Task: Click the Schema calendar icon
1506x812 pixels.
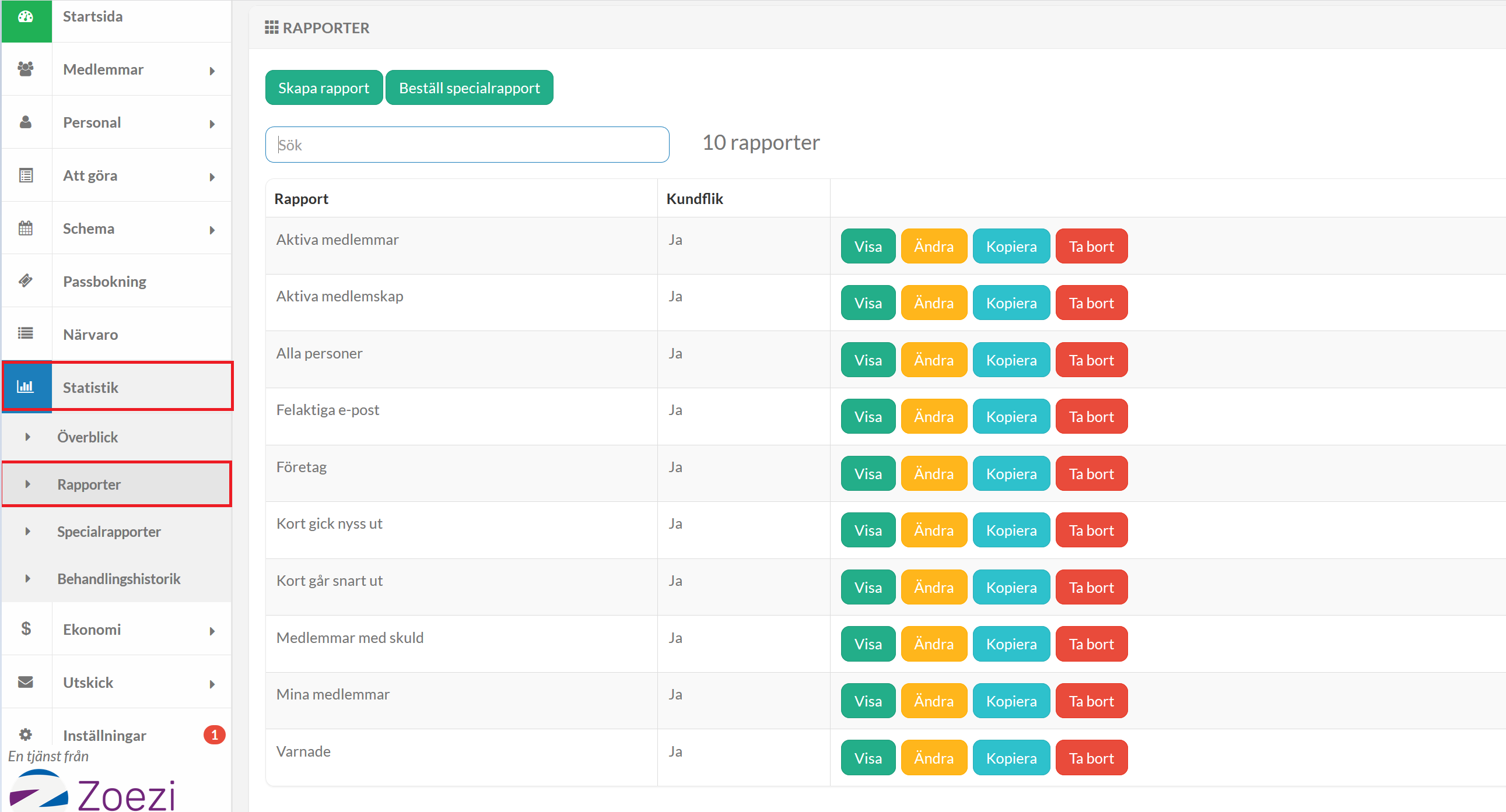Action: coord(26,229)
